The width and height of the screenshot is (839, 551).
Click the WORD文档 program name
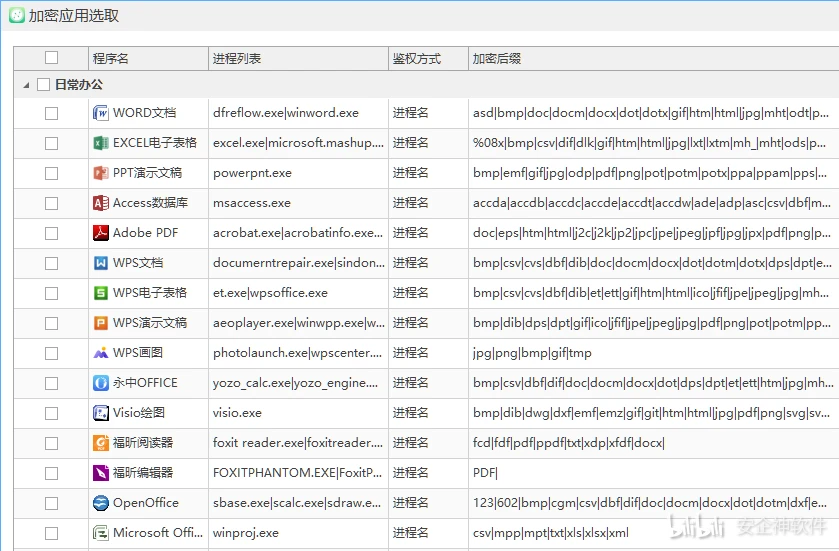tap(144, 113)
